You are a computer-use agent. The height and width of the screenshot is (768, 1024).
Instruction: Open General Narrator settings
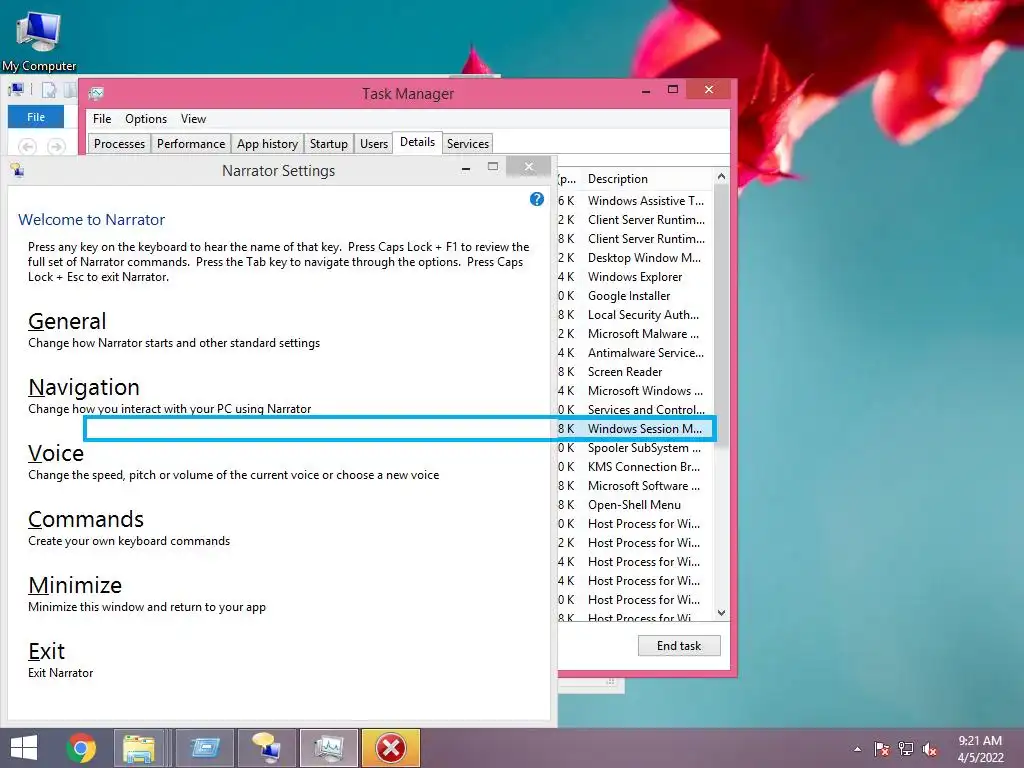pos(67,321)
